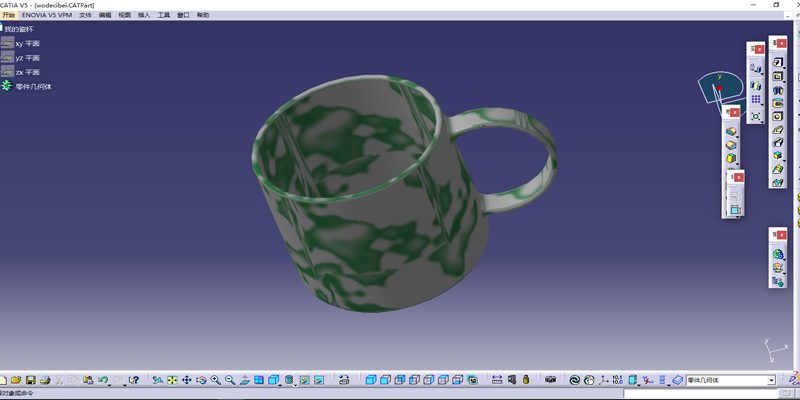800x400 pixels.
Task: Open the 帮助 menu
Action: 203,16
